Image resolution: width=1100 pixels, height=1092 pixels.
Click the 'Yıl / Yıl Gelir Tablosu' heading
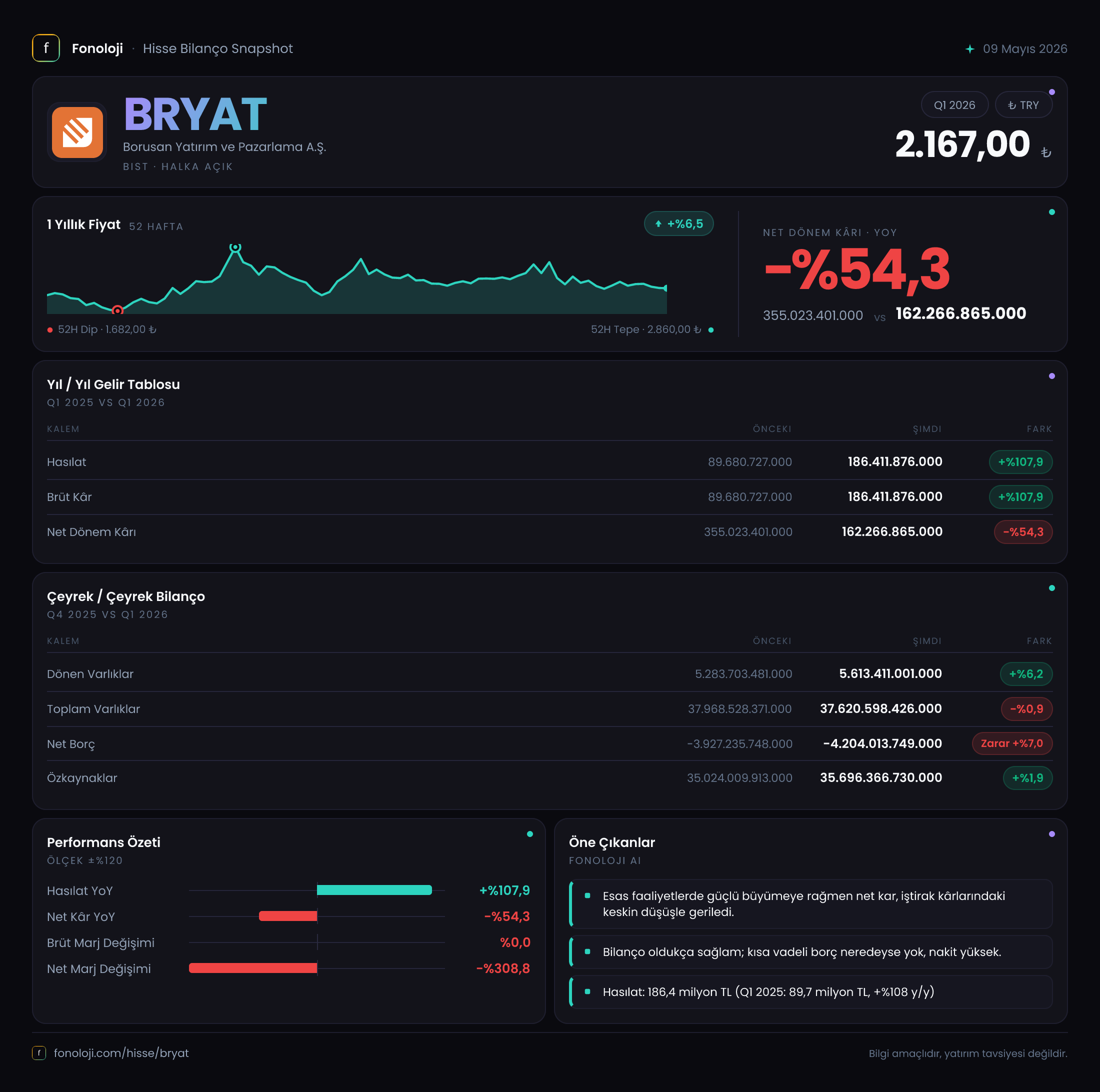[113, 384]
